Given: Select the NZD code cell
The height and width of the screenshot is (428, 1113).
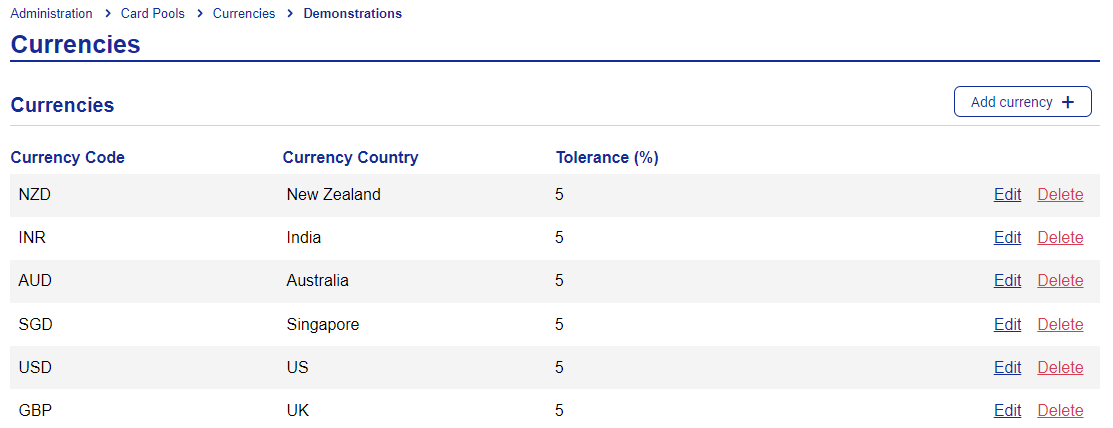Looking at the screenshot, I should pos(35,194).
